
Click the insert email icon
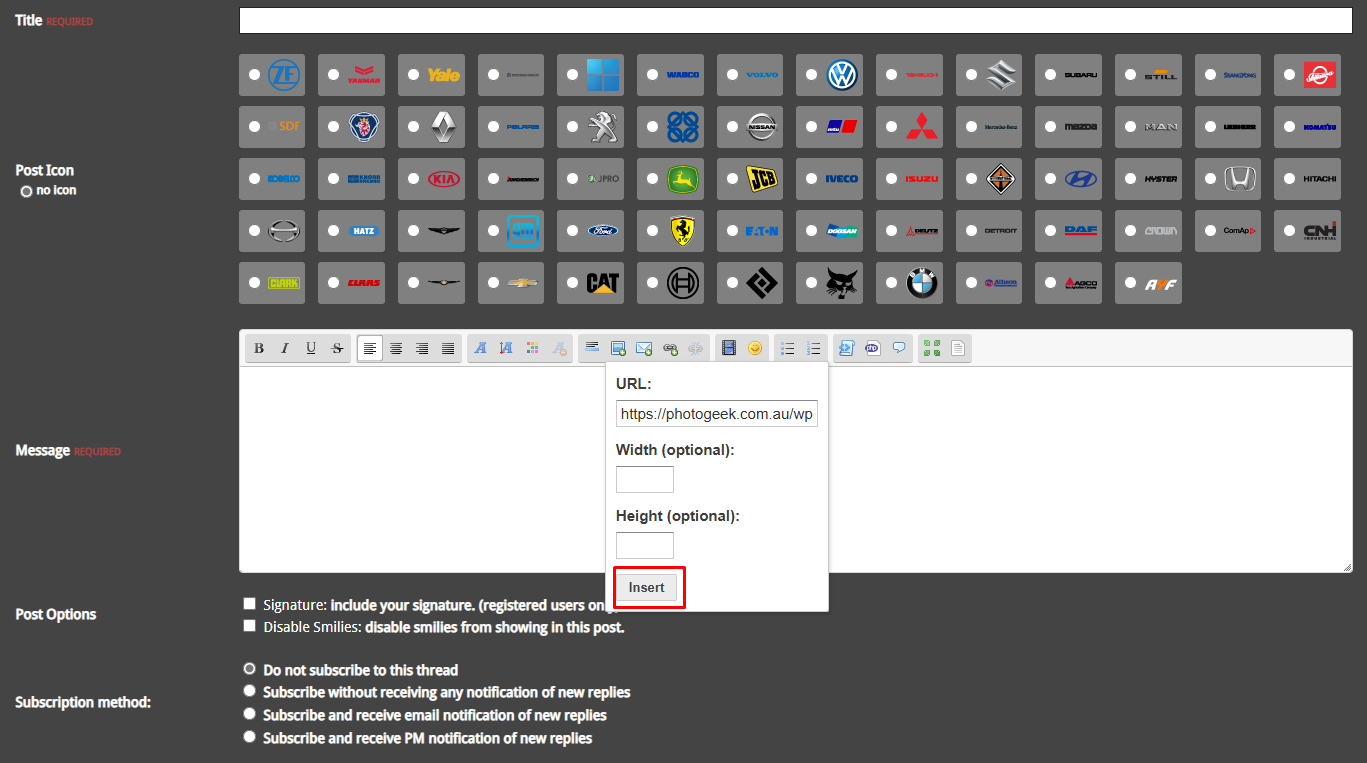(x=644, y=348)
